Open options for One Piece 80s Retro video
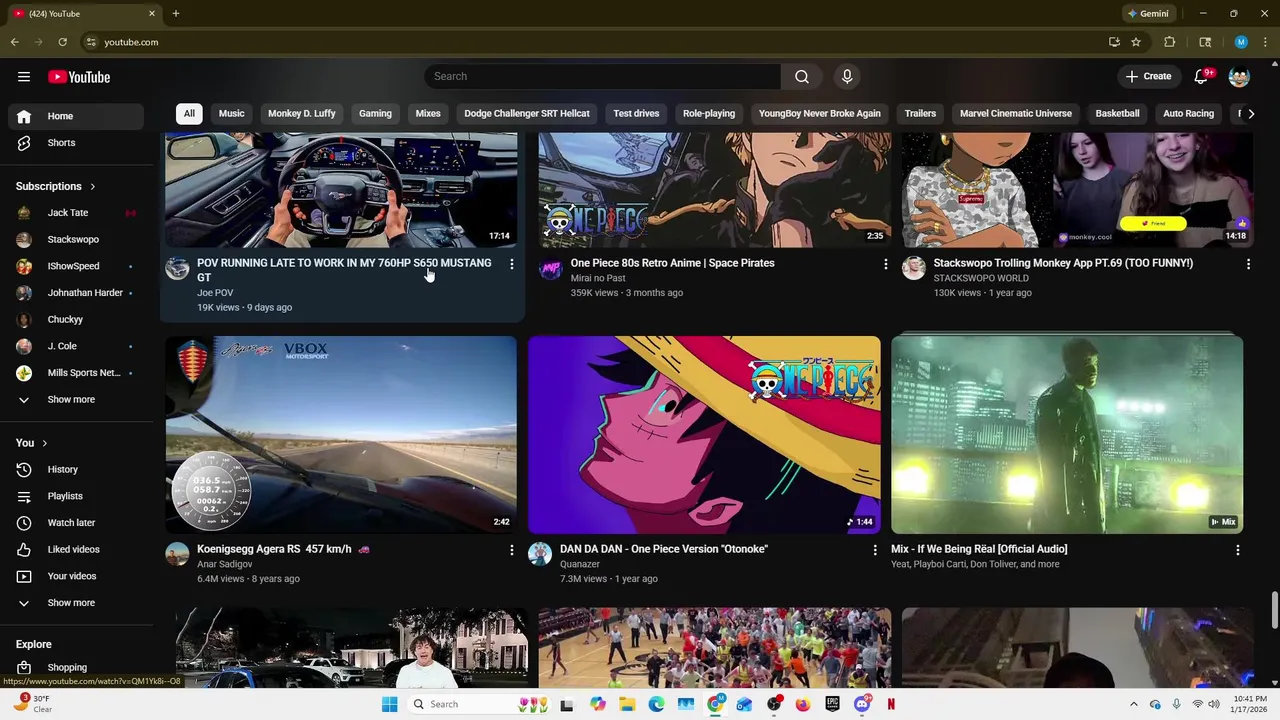Screen dimensions: 1280x720 pos(885,264)
